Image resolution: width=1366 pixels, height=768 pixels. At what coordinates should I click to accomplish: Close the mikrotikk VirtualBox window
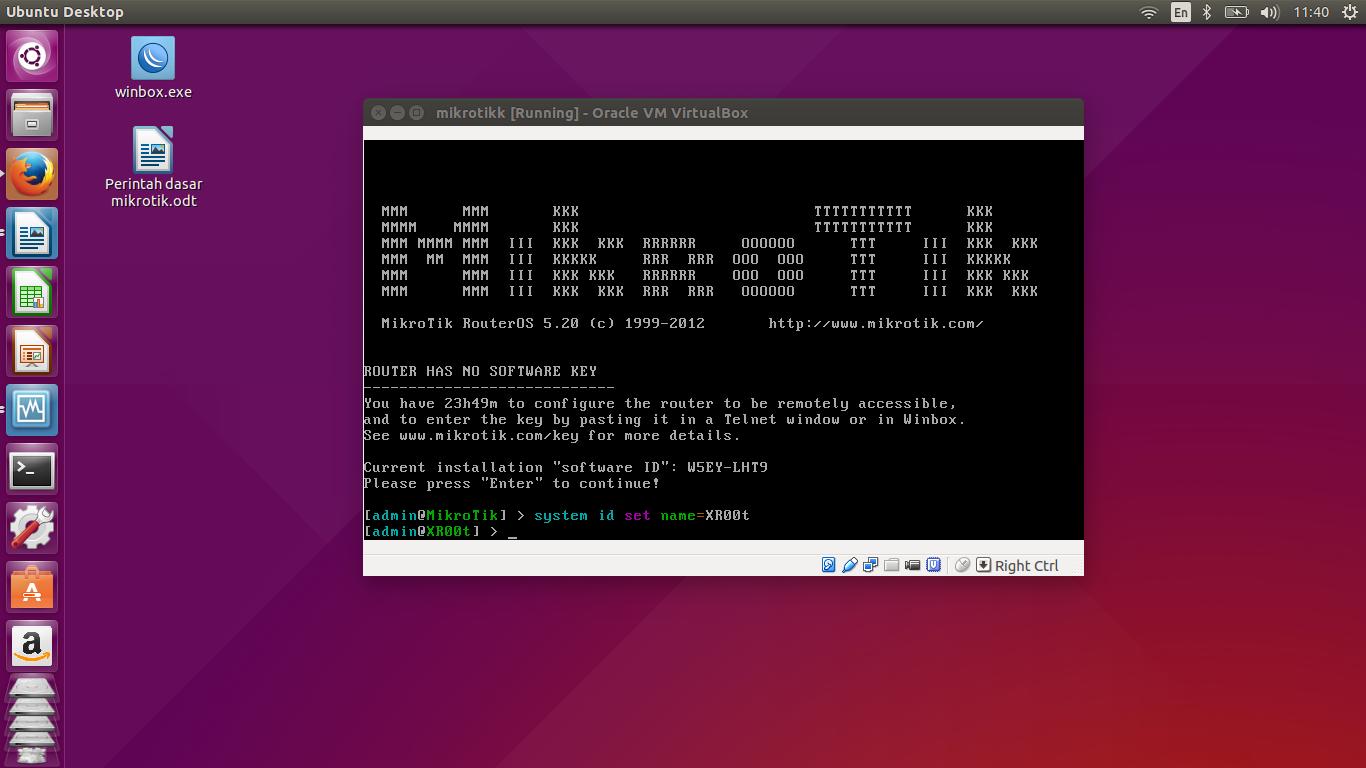pos(378,113)
